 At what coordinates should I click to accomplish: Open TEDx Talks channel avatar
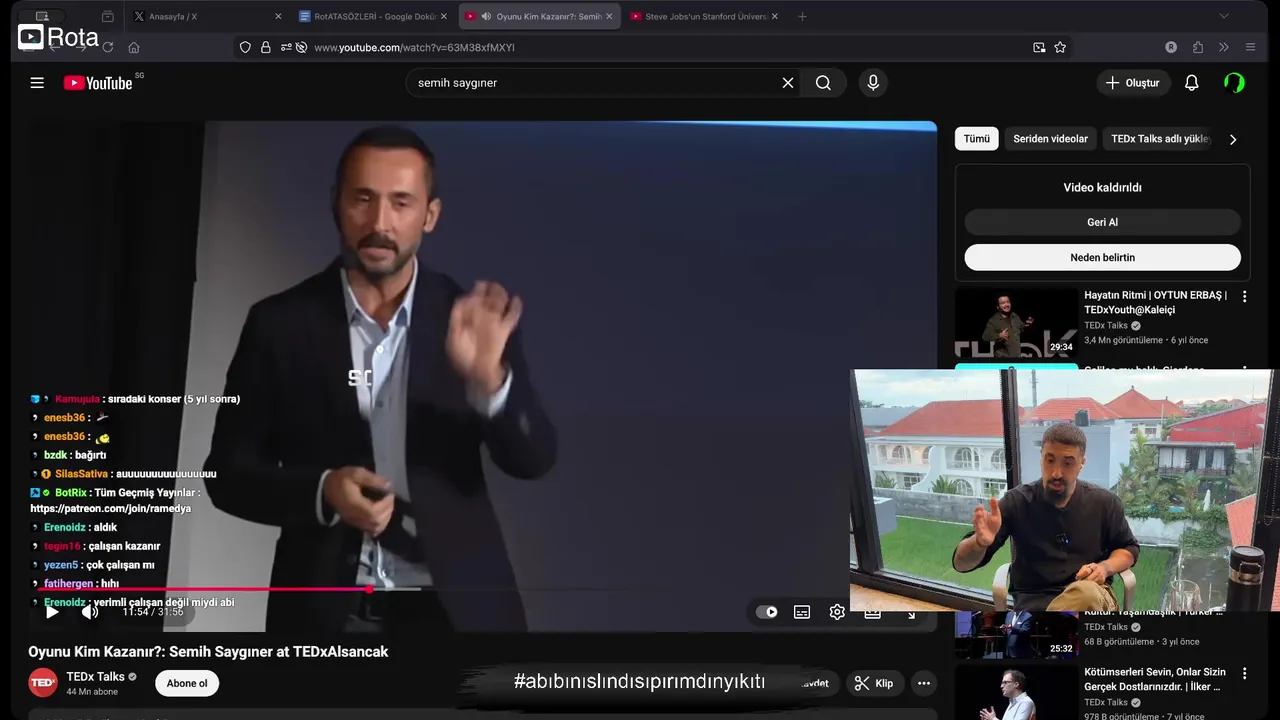point(43,683)
